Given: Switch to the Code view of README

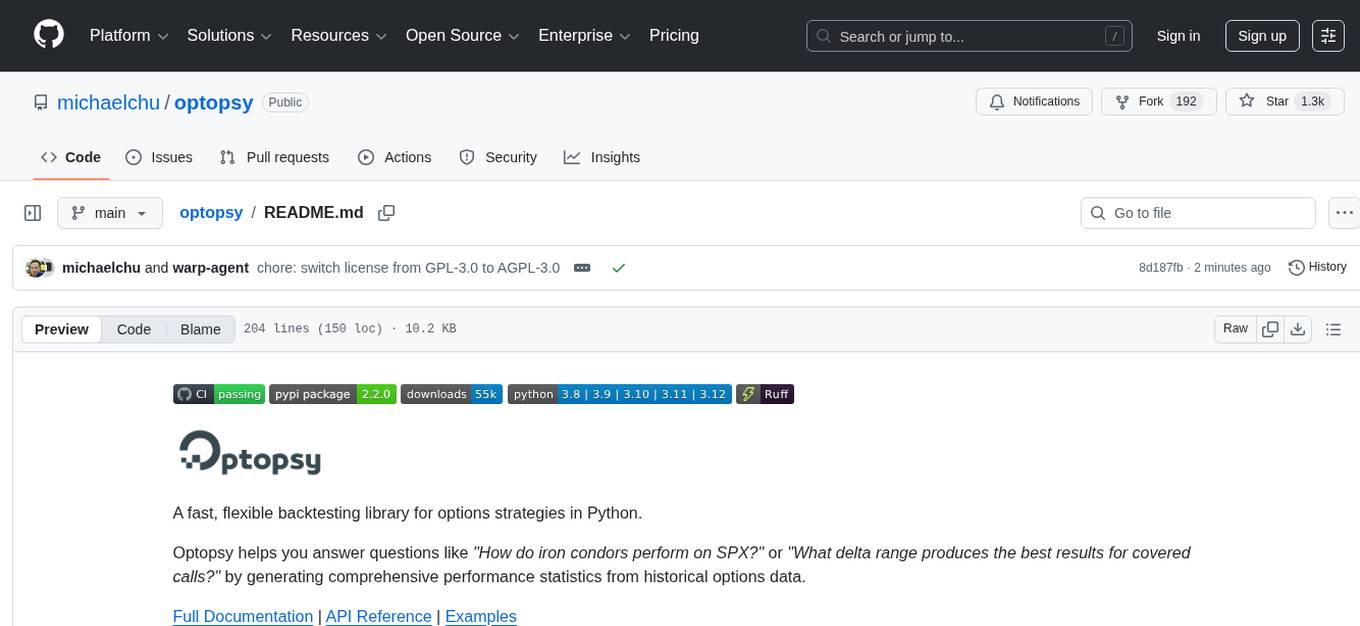Looking at the screenshot, I should pyautogui.click(x=133, y=329).
